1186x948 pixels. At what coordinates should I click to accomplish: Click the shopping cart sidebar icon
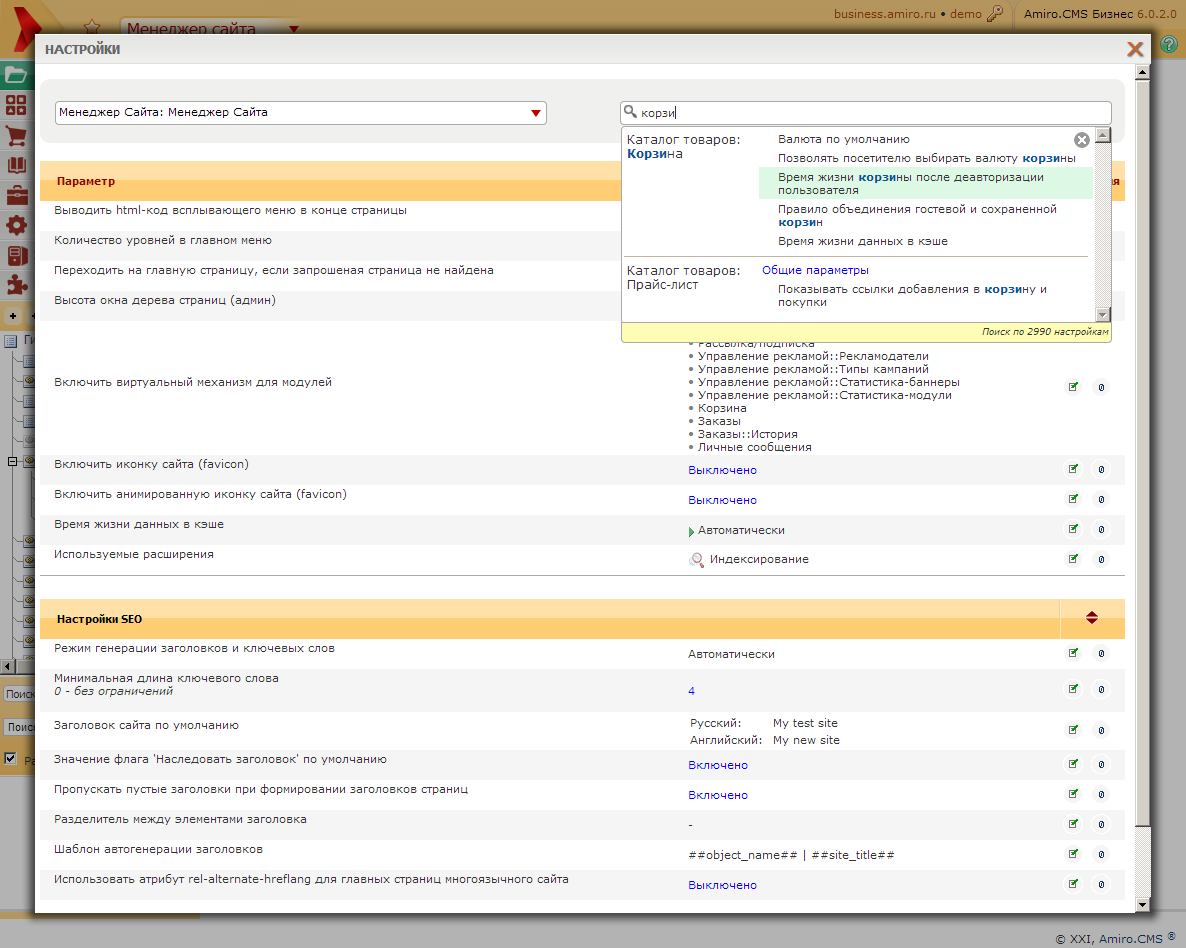pyautogui.click(x=16, y=136)
